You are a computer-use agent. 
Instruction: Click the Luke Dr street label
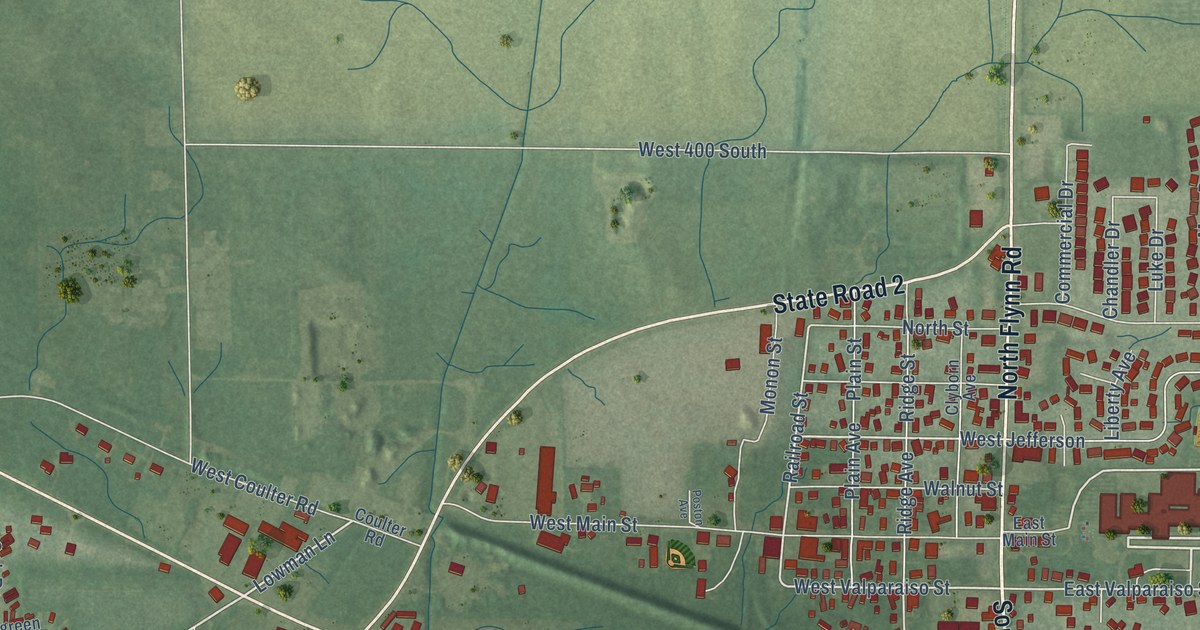click(1157, 260)
